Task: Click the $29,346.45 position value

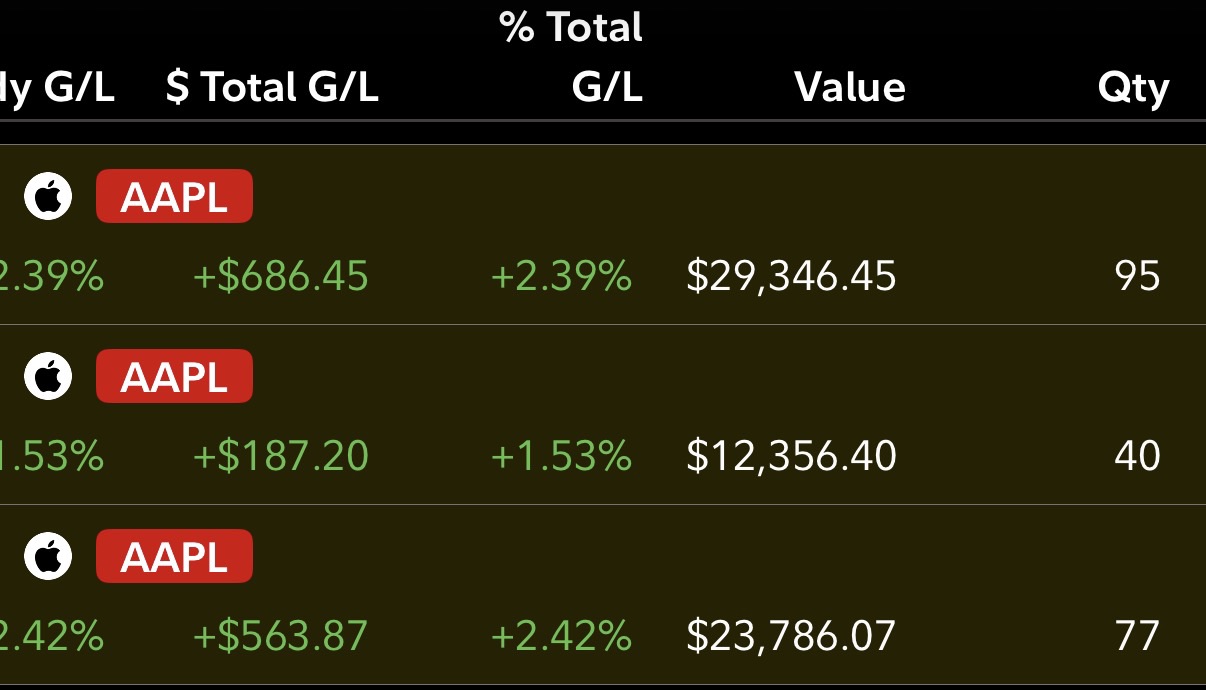Action: [791, 275]
